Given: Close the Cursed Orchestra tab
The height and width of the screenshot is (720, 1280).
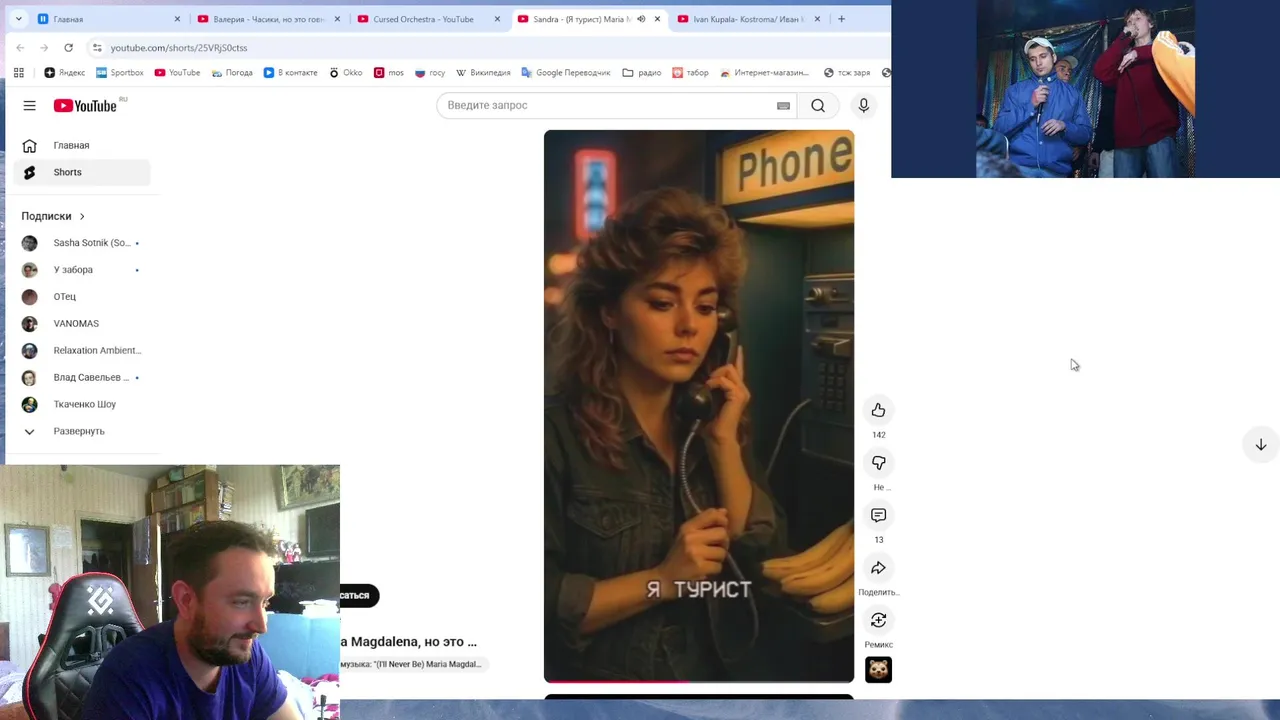Looking at the screenshot, I should pyautogui.click(x=497, y=19).
